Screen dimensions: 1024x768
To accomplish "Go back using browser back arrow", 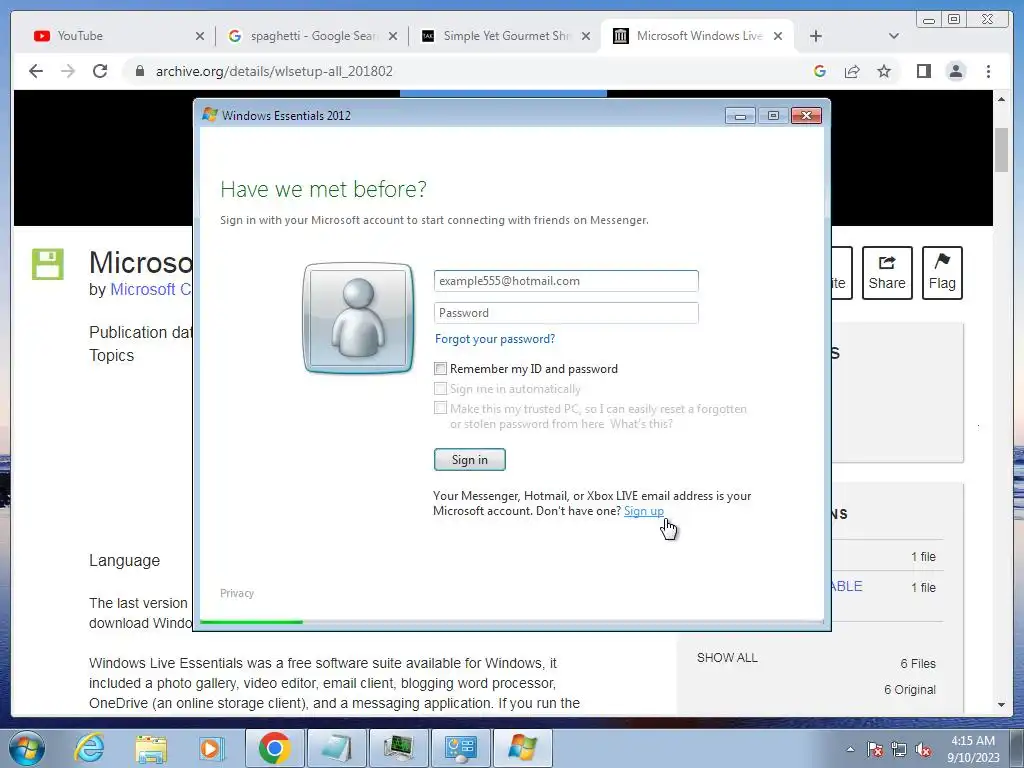I will pyautogui.click(x=36, y=71).
